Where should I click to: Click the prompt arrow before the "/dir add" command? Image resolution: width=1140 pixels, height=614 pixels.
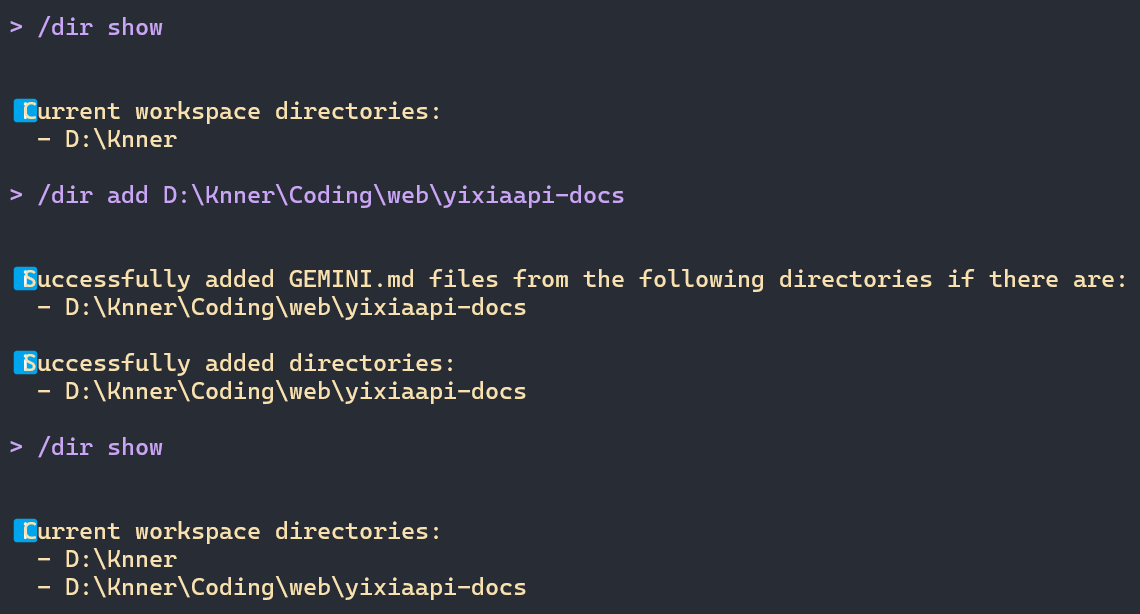point(16,195)
